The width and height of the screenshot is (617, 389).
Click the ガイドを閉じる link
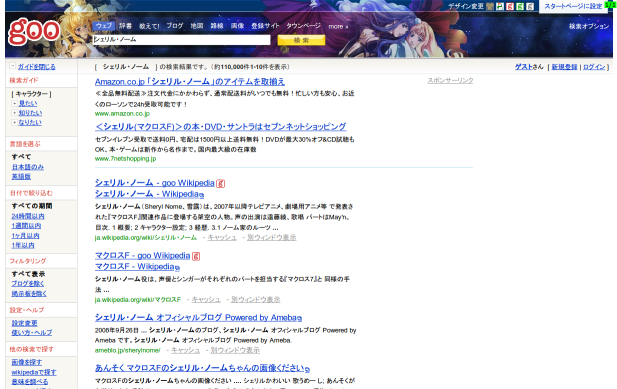[x=37, y=66]
